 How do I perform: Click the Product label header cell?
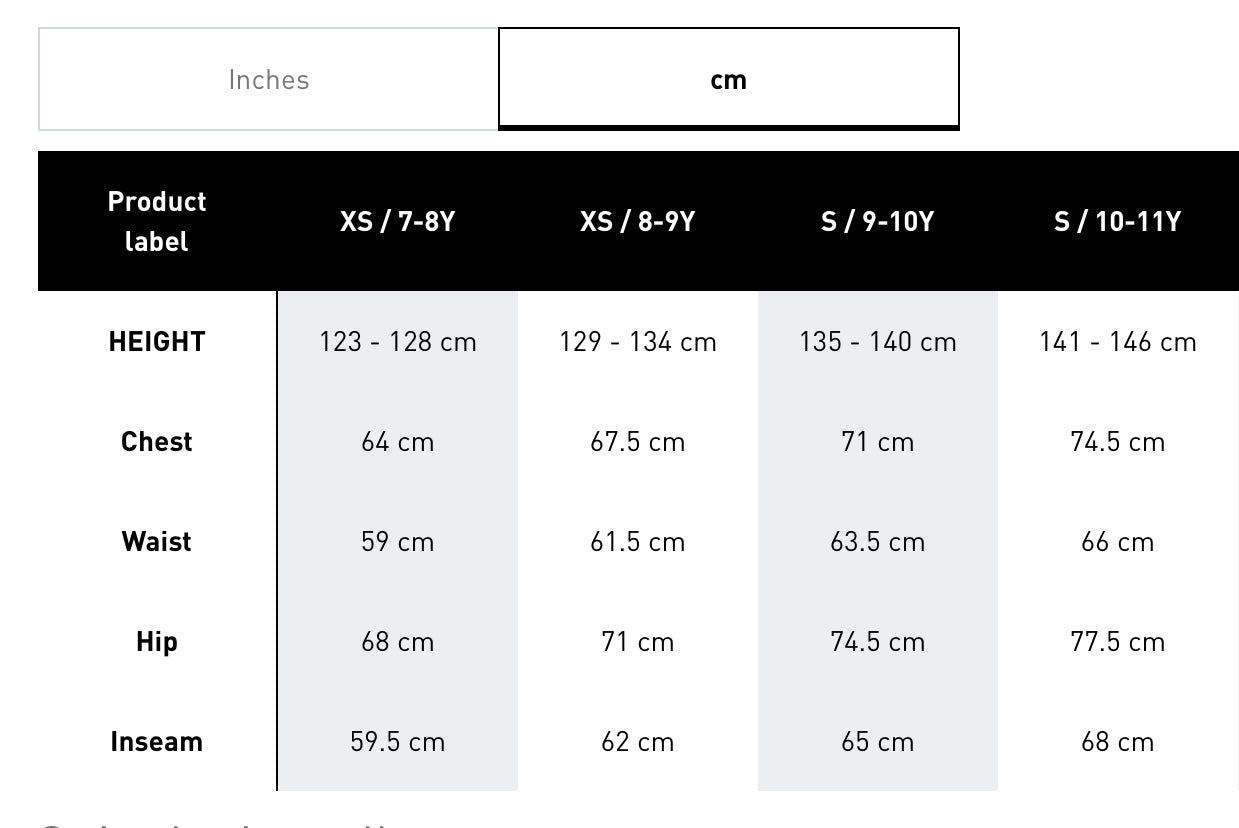pos(156,220)
